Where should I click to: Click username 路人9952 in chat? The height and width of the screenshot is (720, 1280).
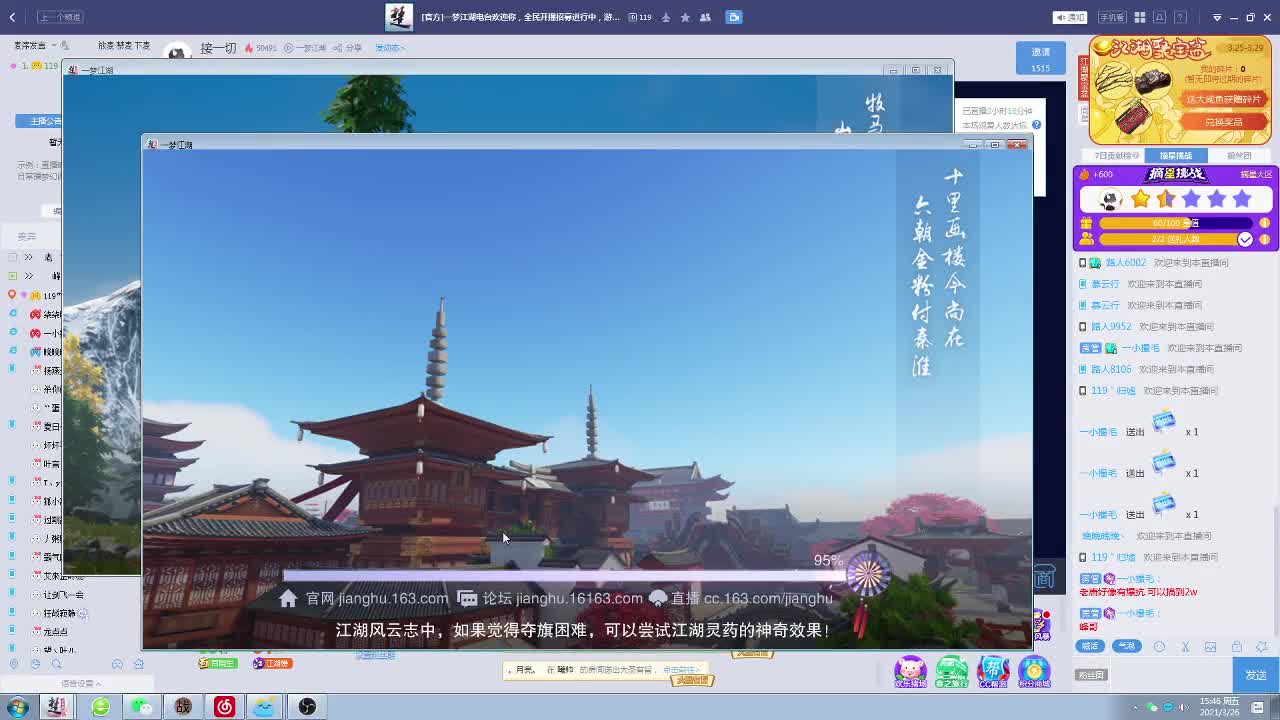pyautogui.click(x=1111, y=327)
